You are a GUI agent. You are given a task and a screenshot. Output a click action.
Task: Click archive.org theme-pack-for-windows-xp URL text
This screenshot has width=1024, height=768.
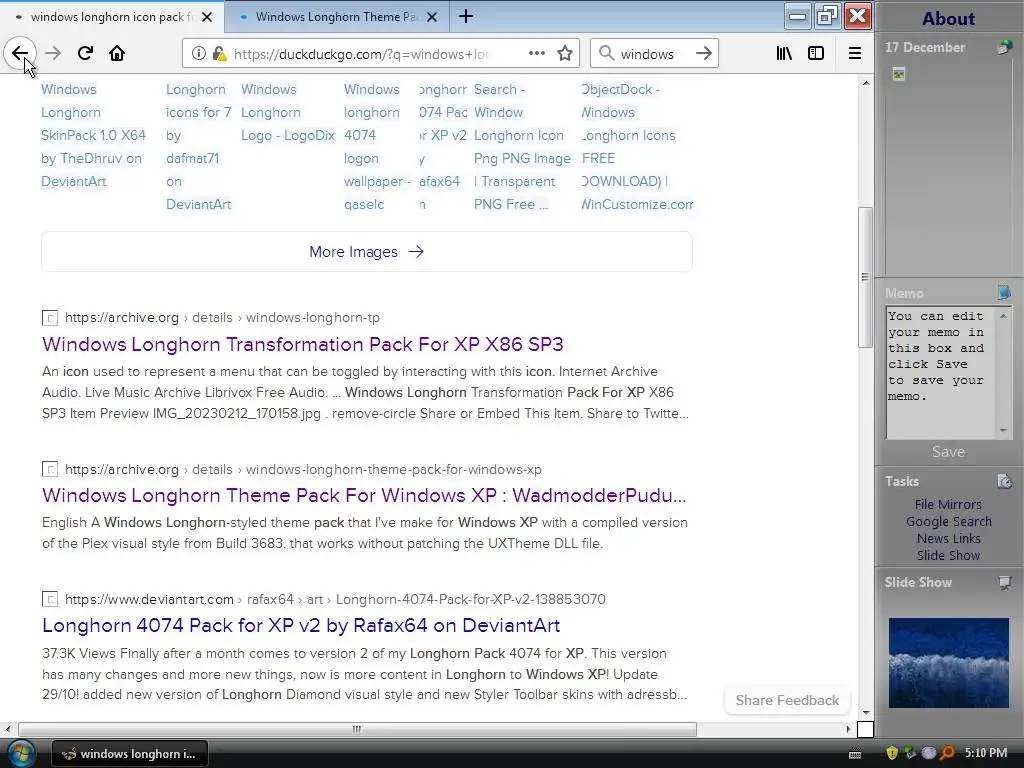click(x=303, y=469)
